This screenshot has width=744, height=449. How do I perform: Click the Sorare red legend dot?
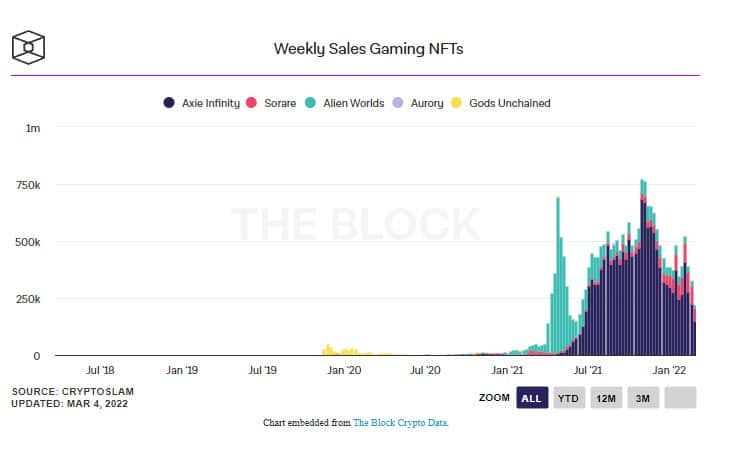[x=251, y=103]
